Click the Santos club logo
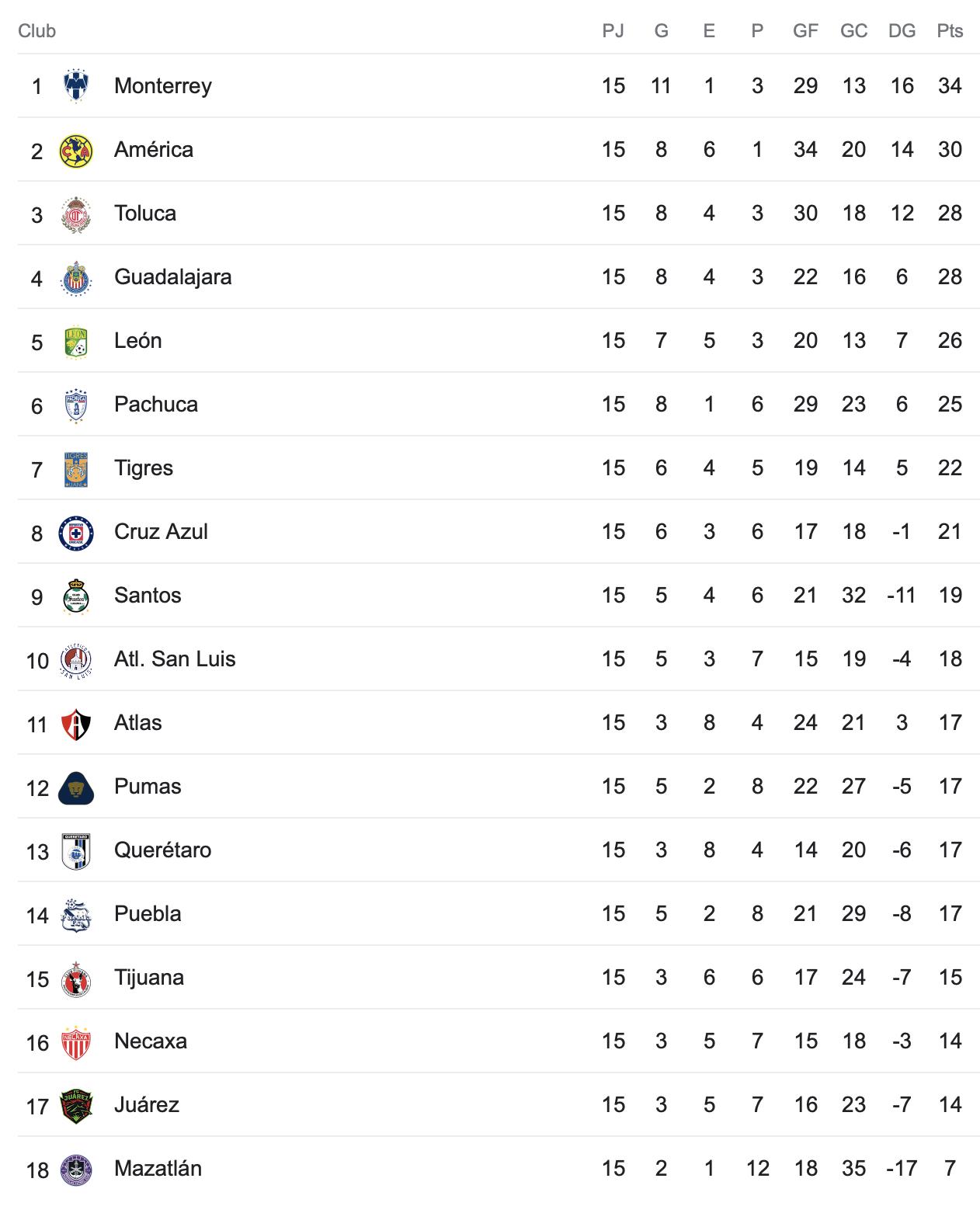The height and width of the screenshot is (1227, 980). (x=76, y=596)
